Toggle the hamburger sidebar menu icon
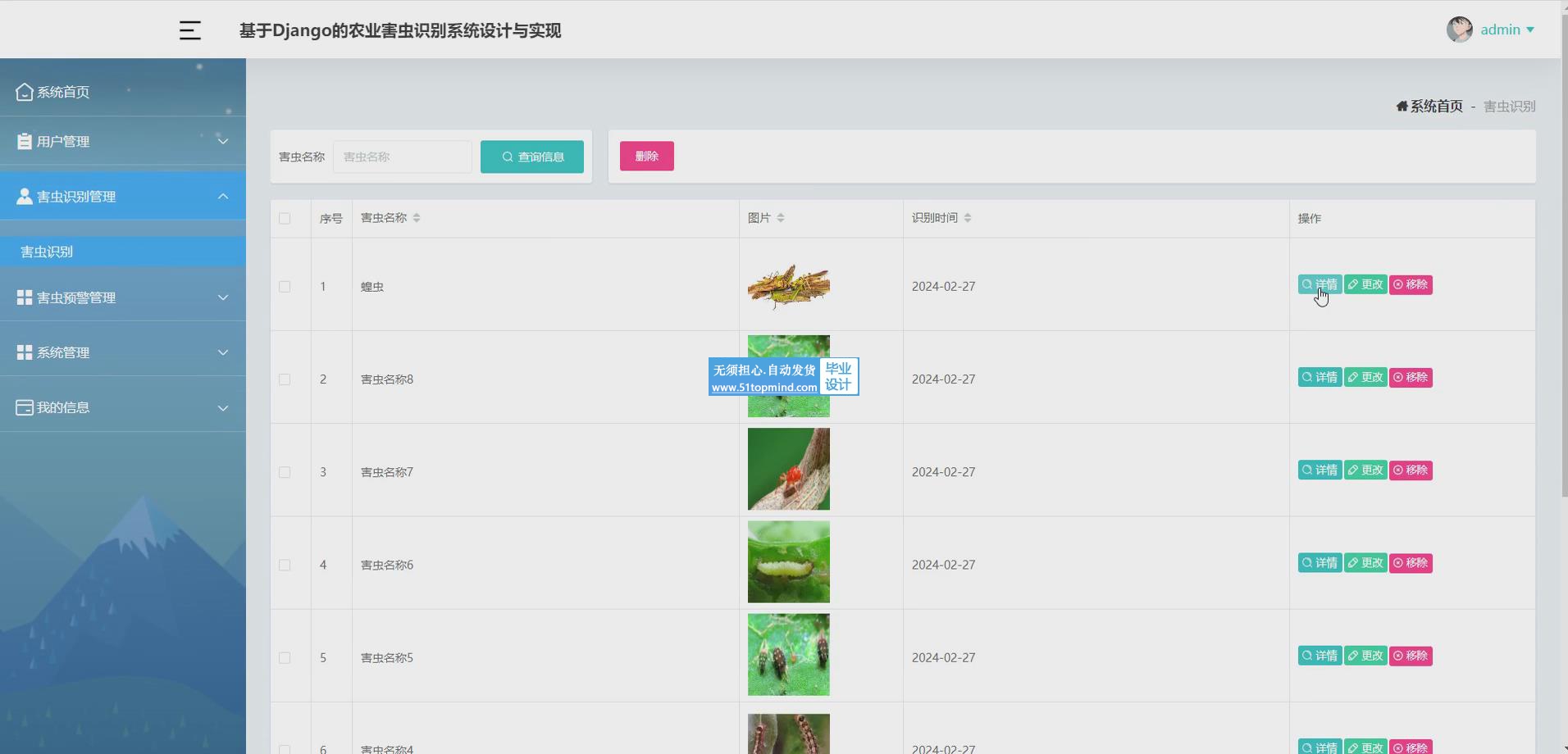 pyautogui.click(x=189, y=30)
